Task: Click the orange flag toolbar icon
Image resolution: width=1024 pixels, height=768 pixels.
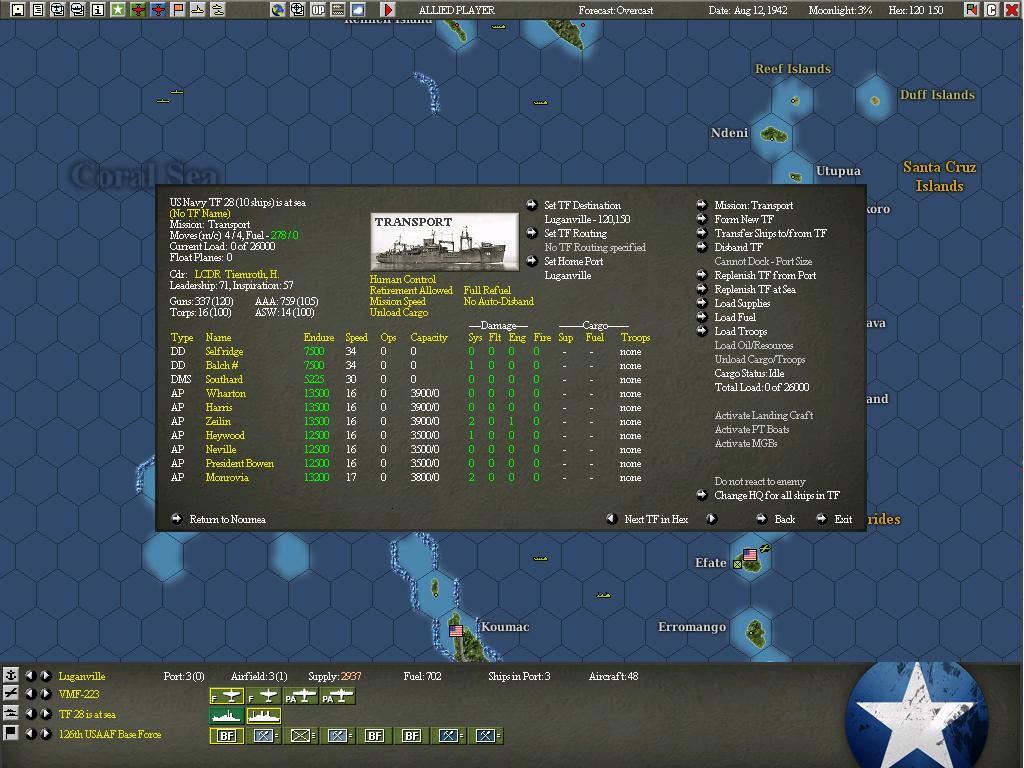Action: tap(178, 10)
